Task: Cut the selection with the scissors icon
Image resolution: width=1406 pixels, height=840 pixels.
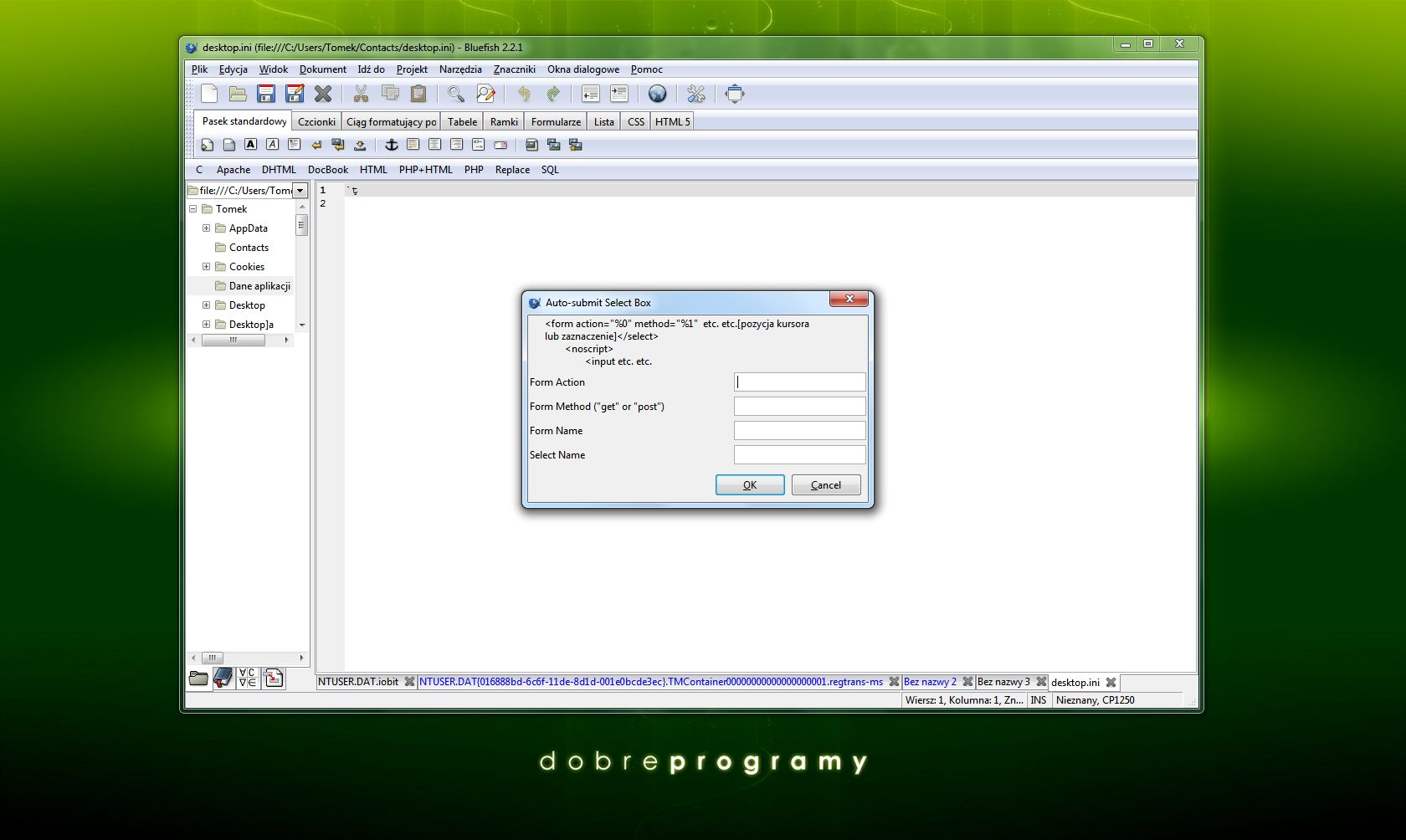Action: 361,94
